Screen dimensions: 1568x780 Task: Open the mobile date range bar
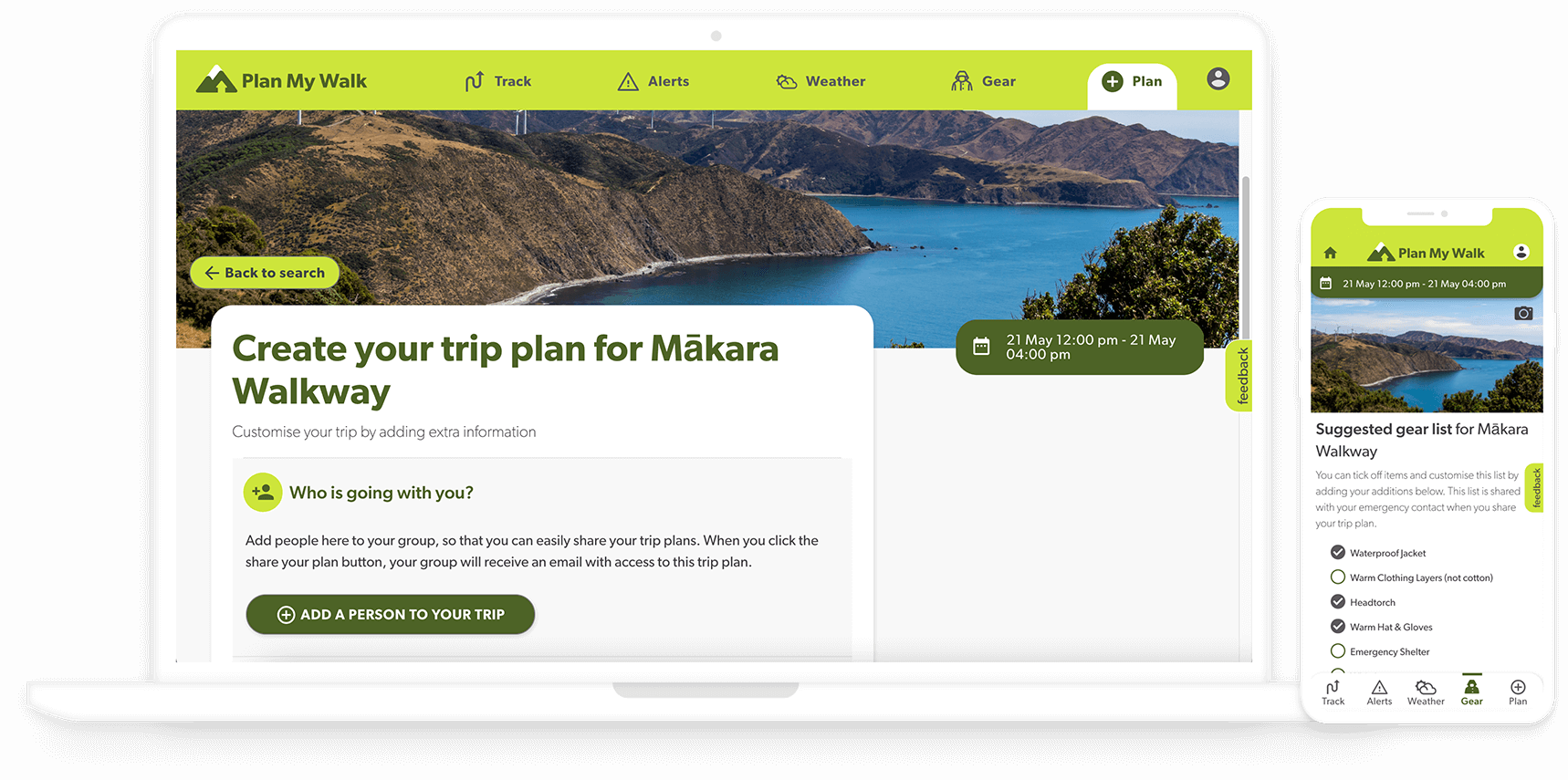tap(1427, 284)
